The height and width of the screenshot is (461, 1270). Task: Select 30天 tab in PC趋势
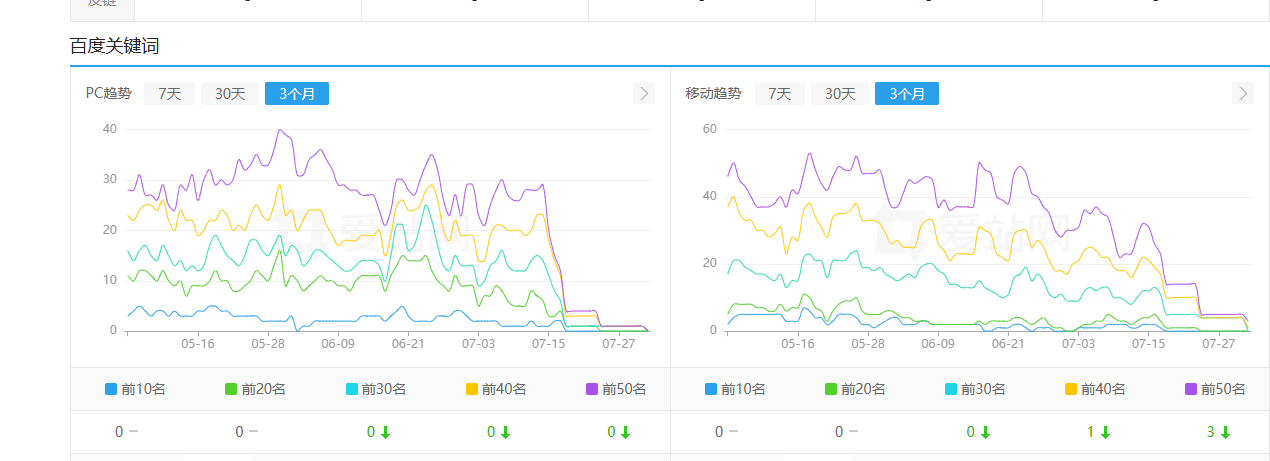[x=230, y=93]
